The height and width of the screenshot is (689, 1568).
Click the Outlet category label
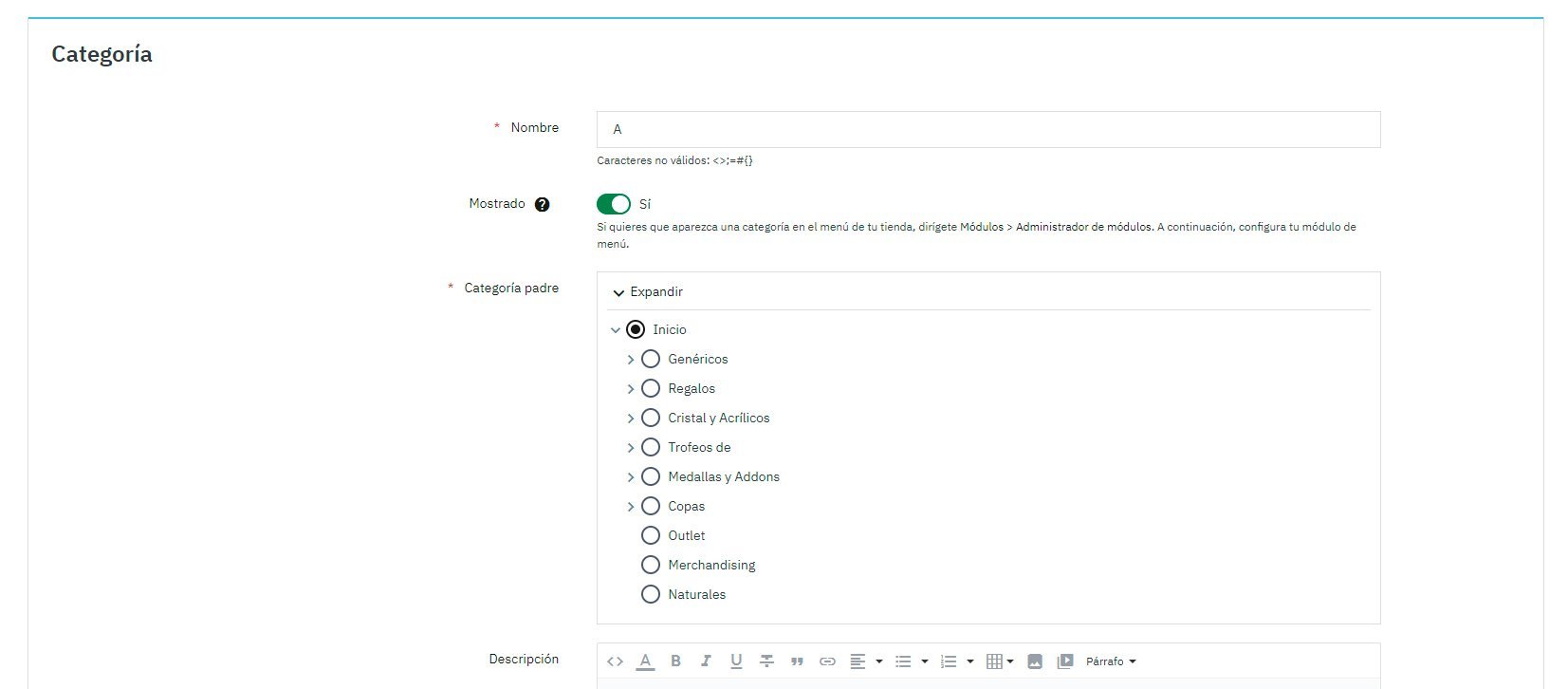click(687, 535)
